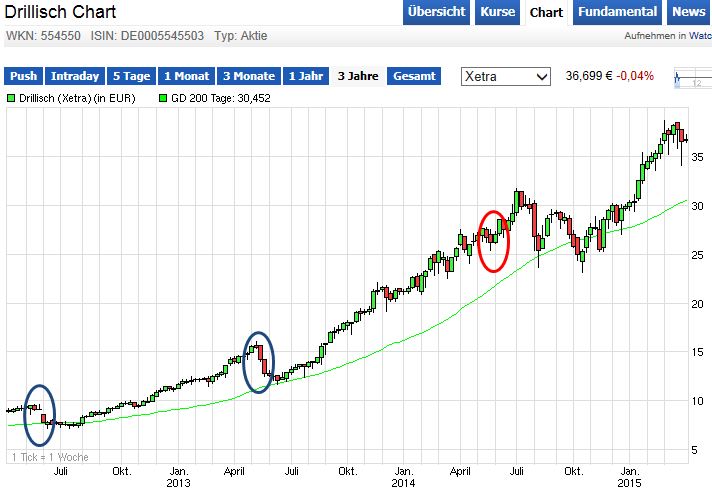Open the Xetra exchange dropdown
This screenshot has width=712, height=491.
pos(506,76)
